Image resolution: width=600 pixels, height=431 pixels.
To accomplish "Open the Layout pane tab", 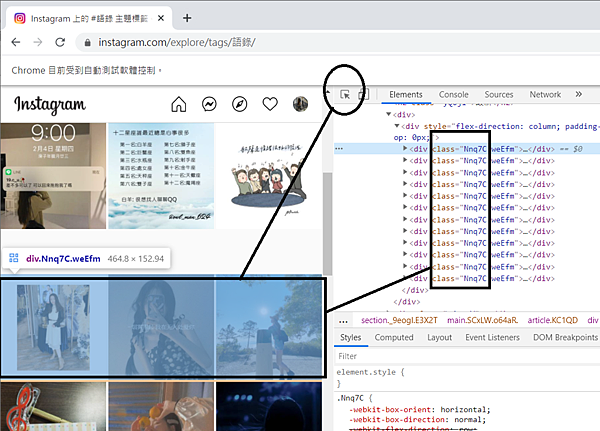I will (x=439, y=338).
